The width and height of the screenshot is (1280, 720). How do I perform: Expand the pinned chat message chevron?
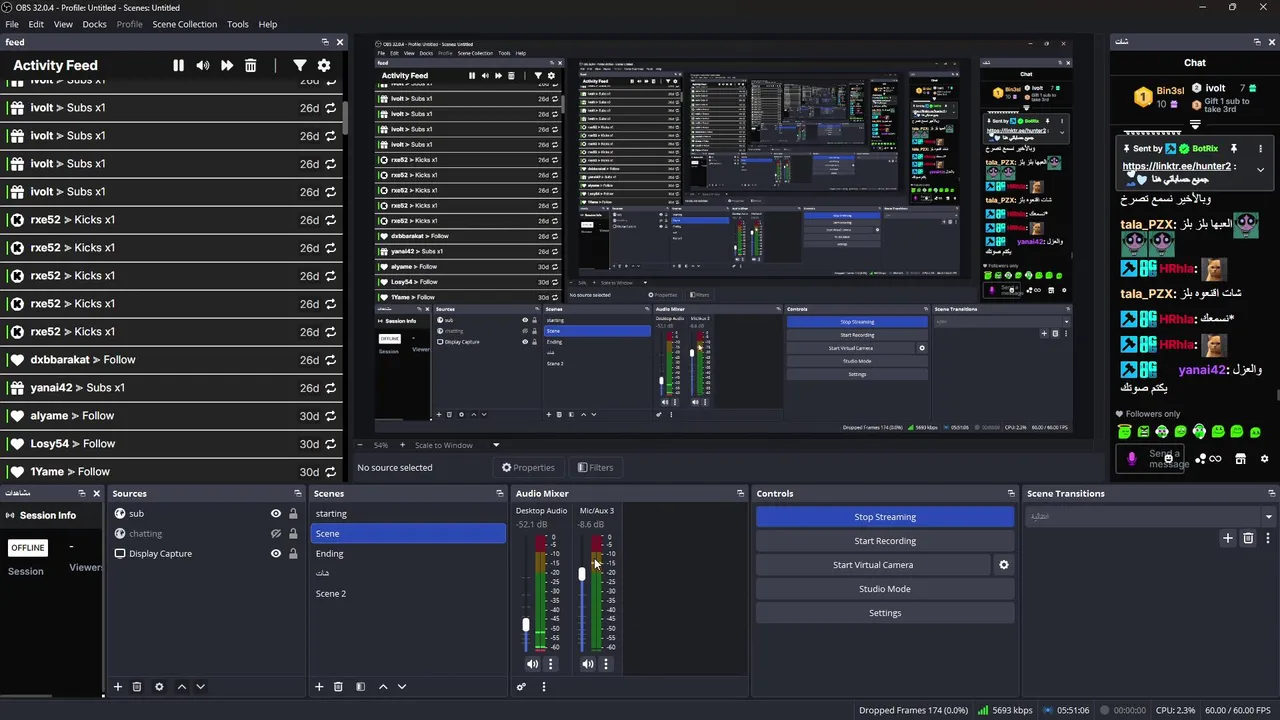[x=1260, y=170]
